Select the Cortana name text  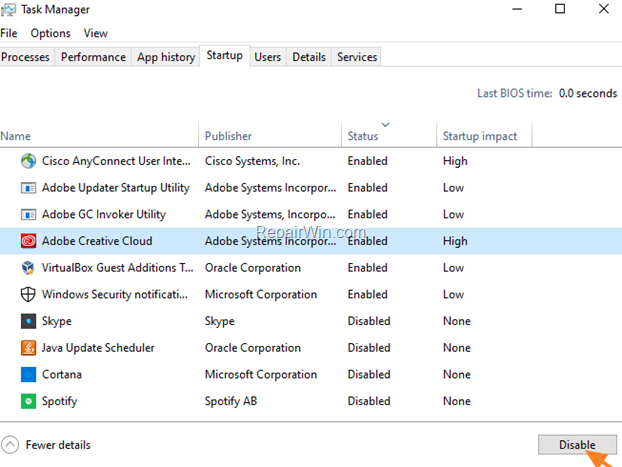point(62,374)
